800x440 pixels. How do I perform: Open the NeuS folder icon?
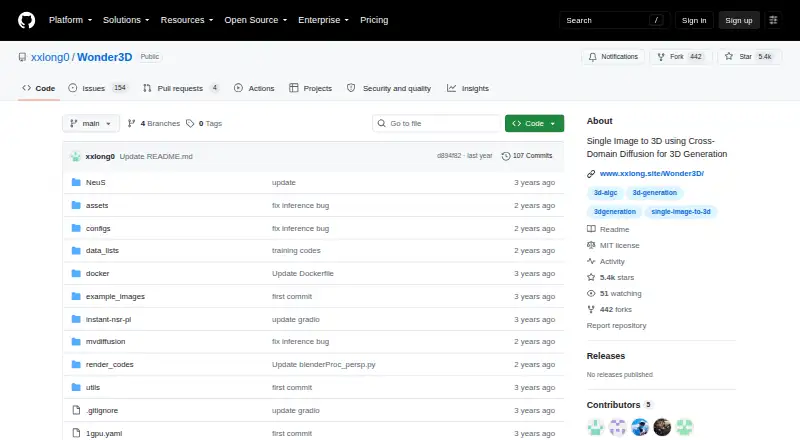[x=76, y=182]
